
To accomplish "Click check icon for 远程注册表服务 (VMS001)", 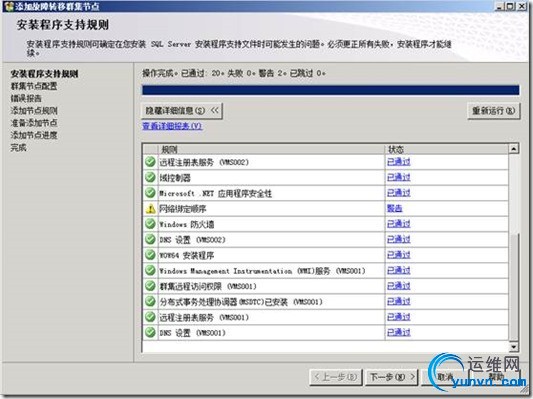I will pos(150,317).
